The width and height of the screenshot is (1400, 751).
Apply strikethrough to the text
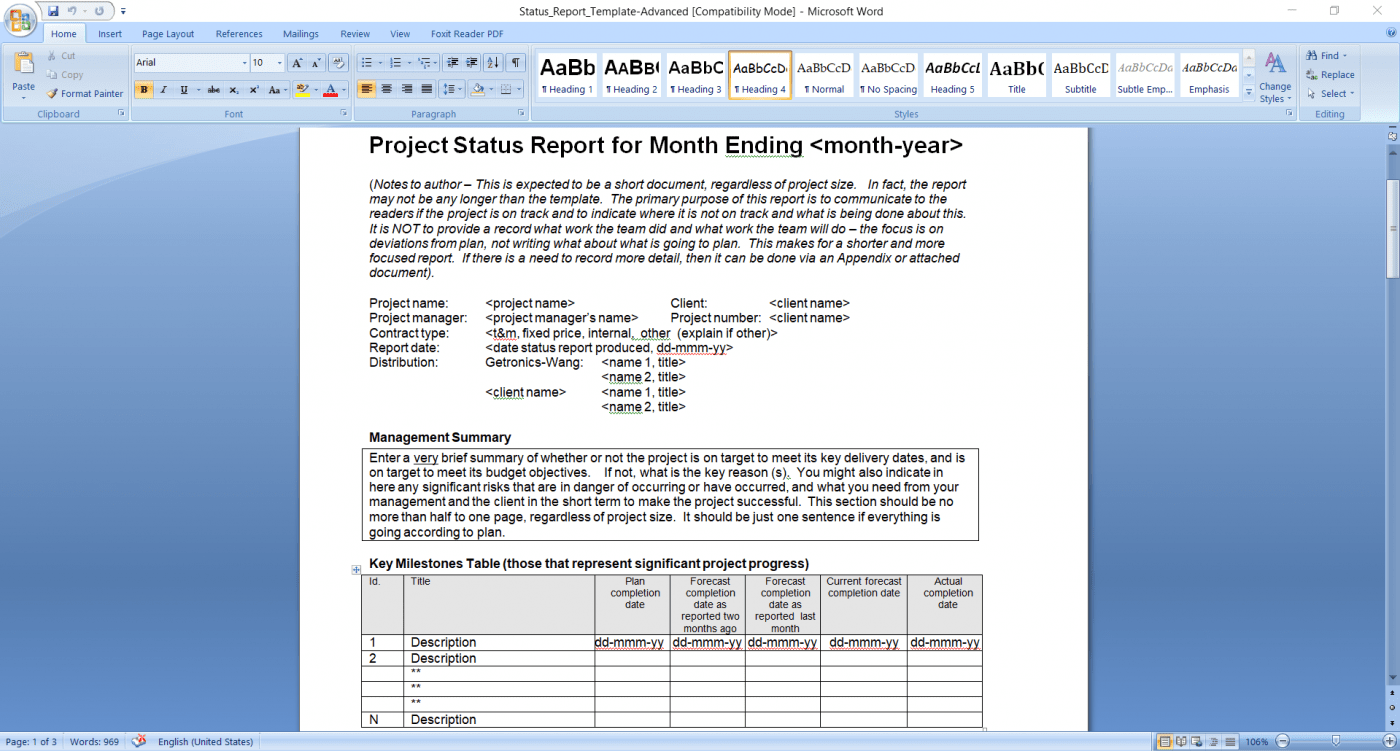[x=214, y=88]
